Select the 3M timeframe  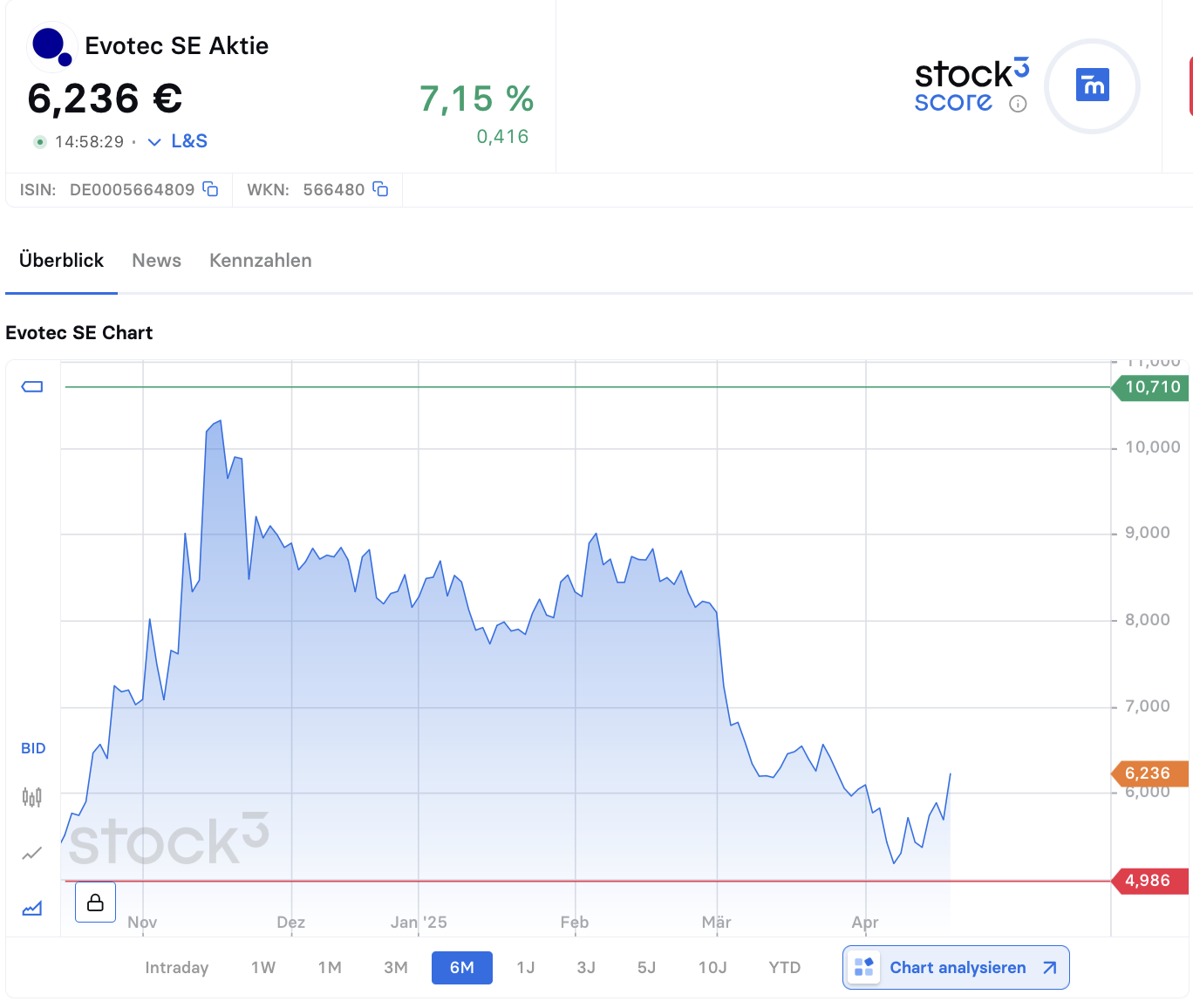[396, 968]
